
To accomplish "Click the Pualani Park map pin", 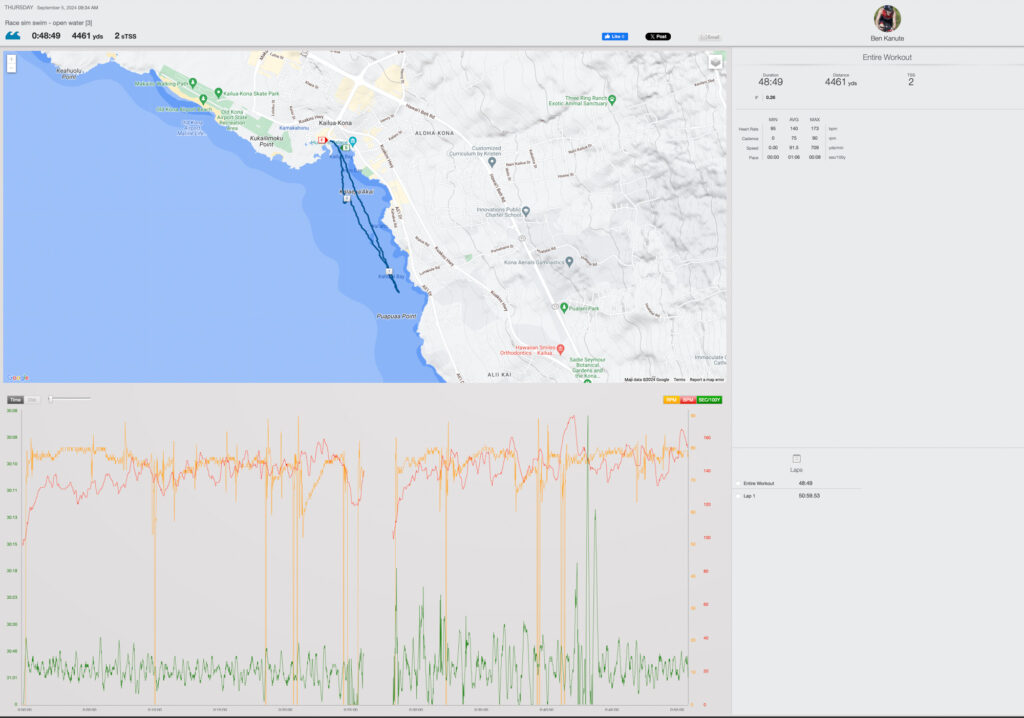I will pos(564,307).
